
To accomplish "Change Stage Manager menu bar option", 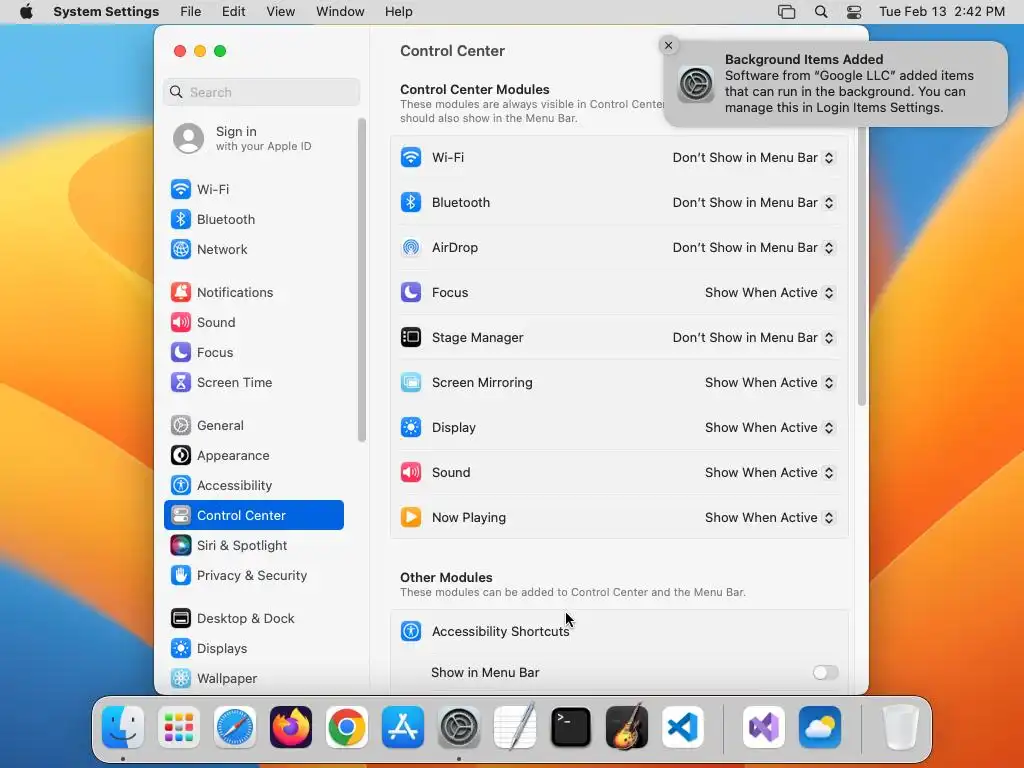I will [x=754, y=338].
